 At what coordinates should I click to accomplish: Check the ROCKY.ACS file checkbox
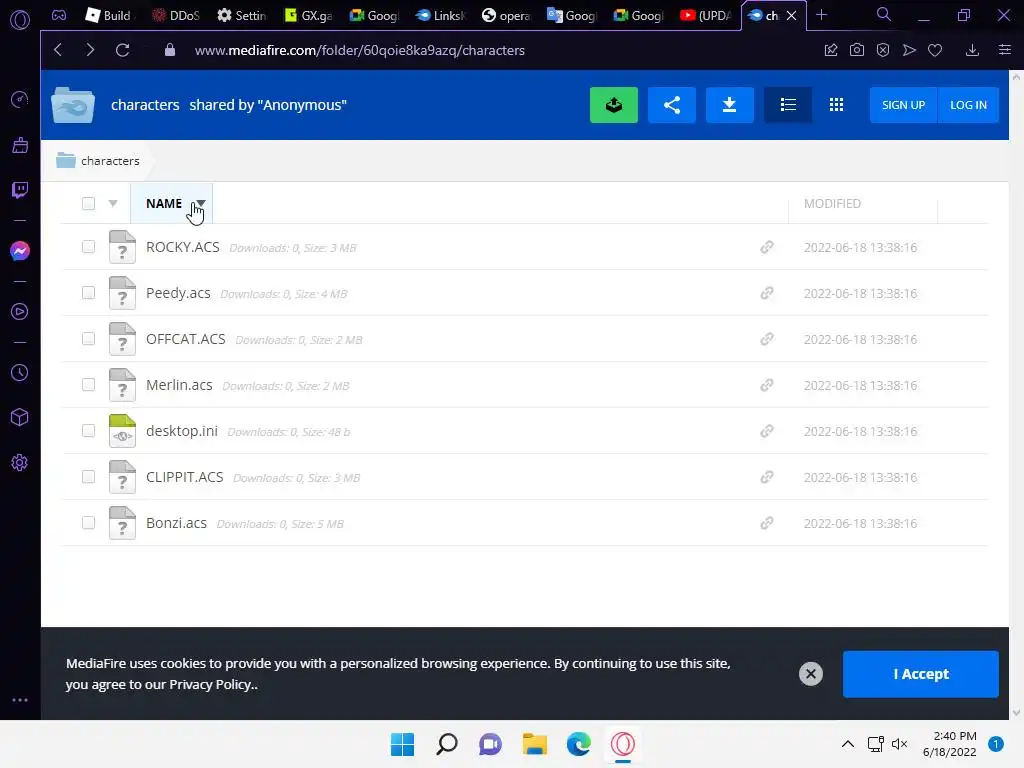point(88,246)
